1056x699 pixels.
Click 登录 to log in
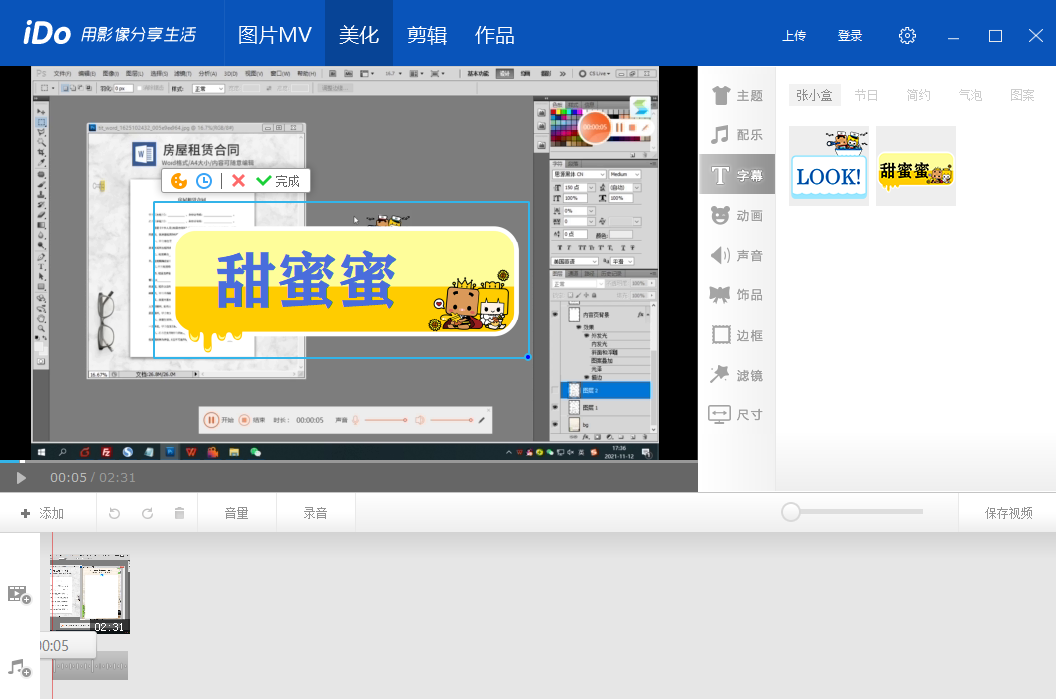coord(850,36)
